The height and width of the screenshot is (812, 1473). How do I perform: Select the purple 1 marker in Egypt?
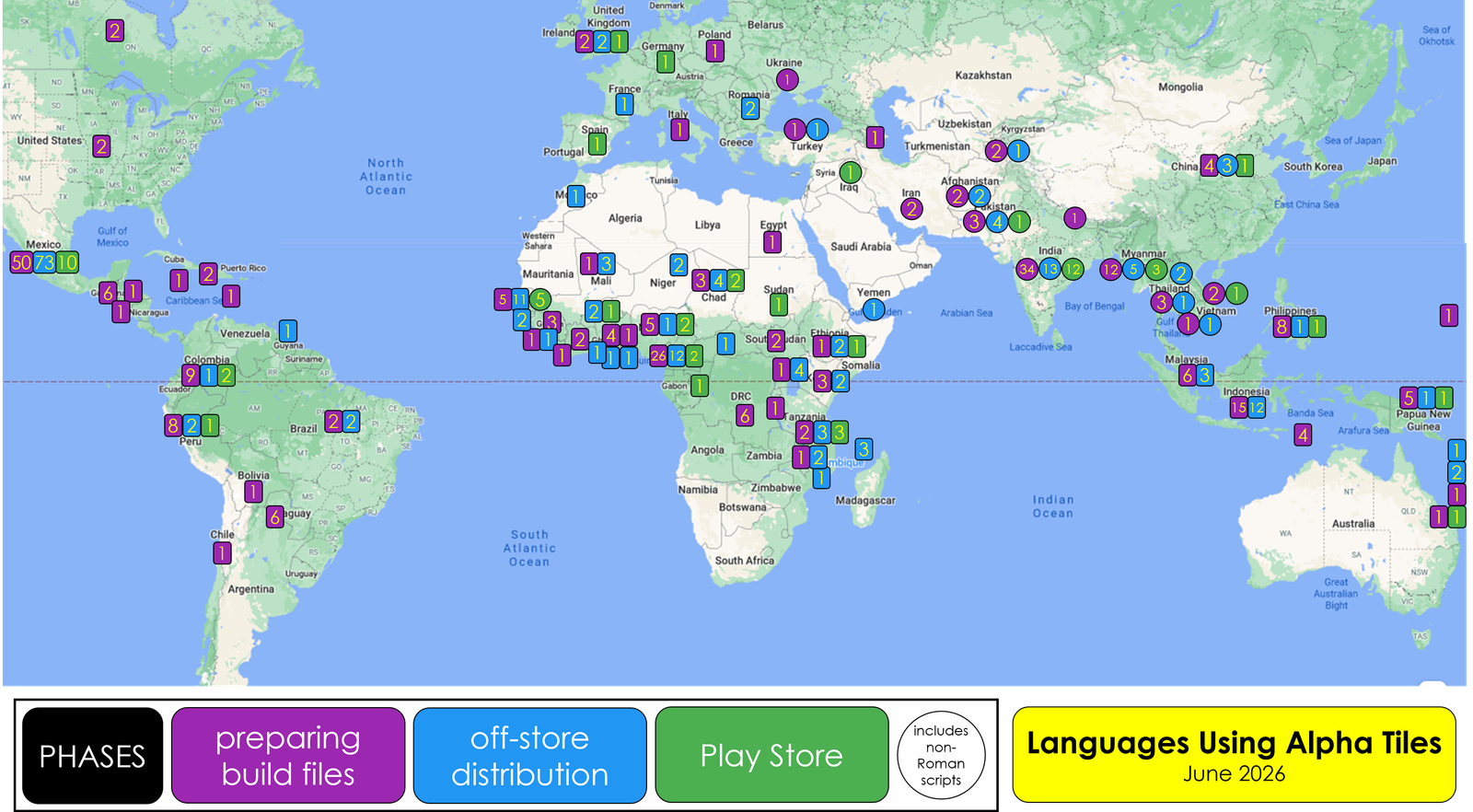pos(772,242)
